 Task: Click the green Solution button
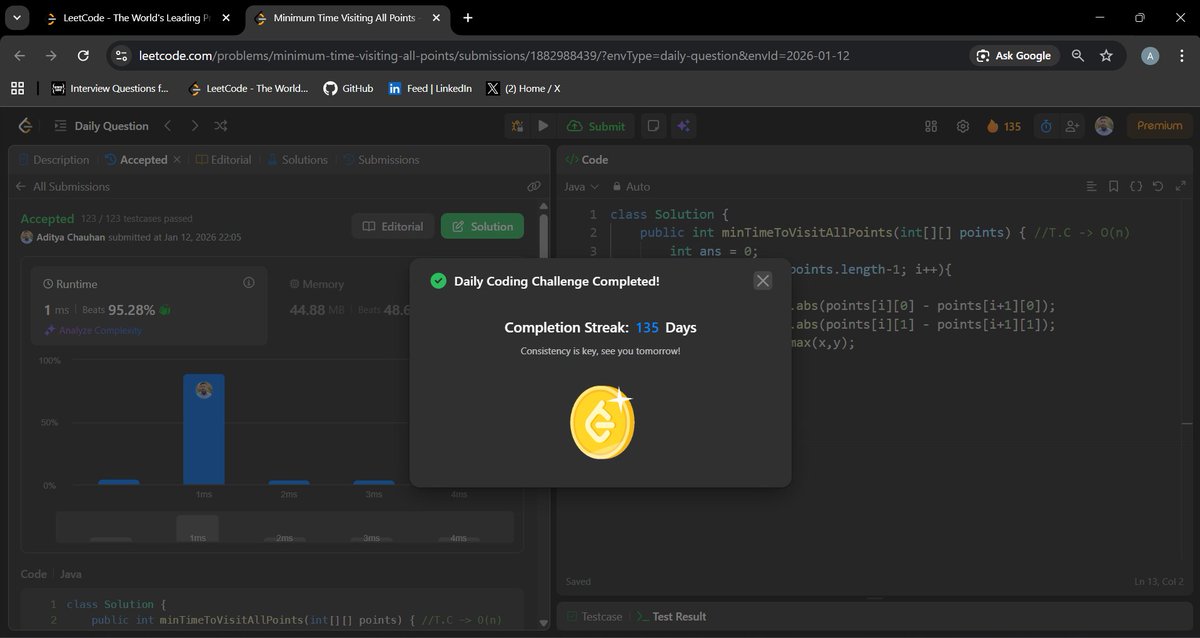482,226
